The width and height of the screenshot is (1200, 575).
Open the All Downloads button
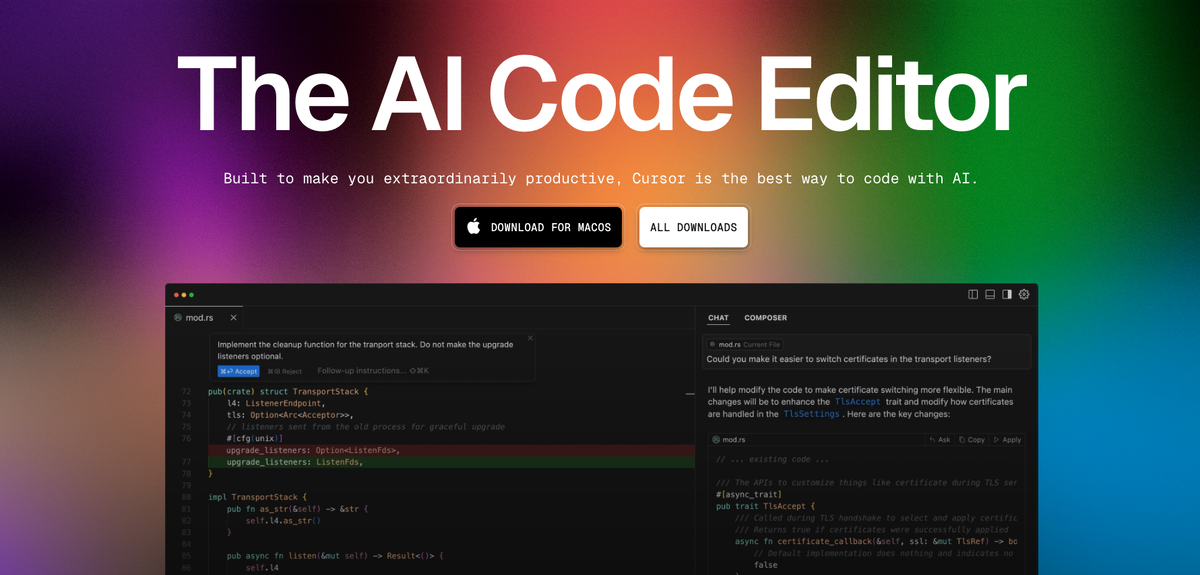point(693,227)
